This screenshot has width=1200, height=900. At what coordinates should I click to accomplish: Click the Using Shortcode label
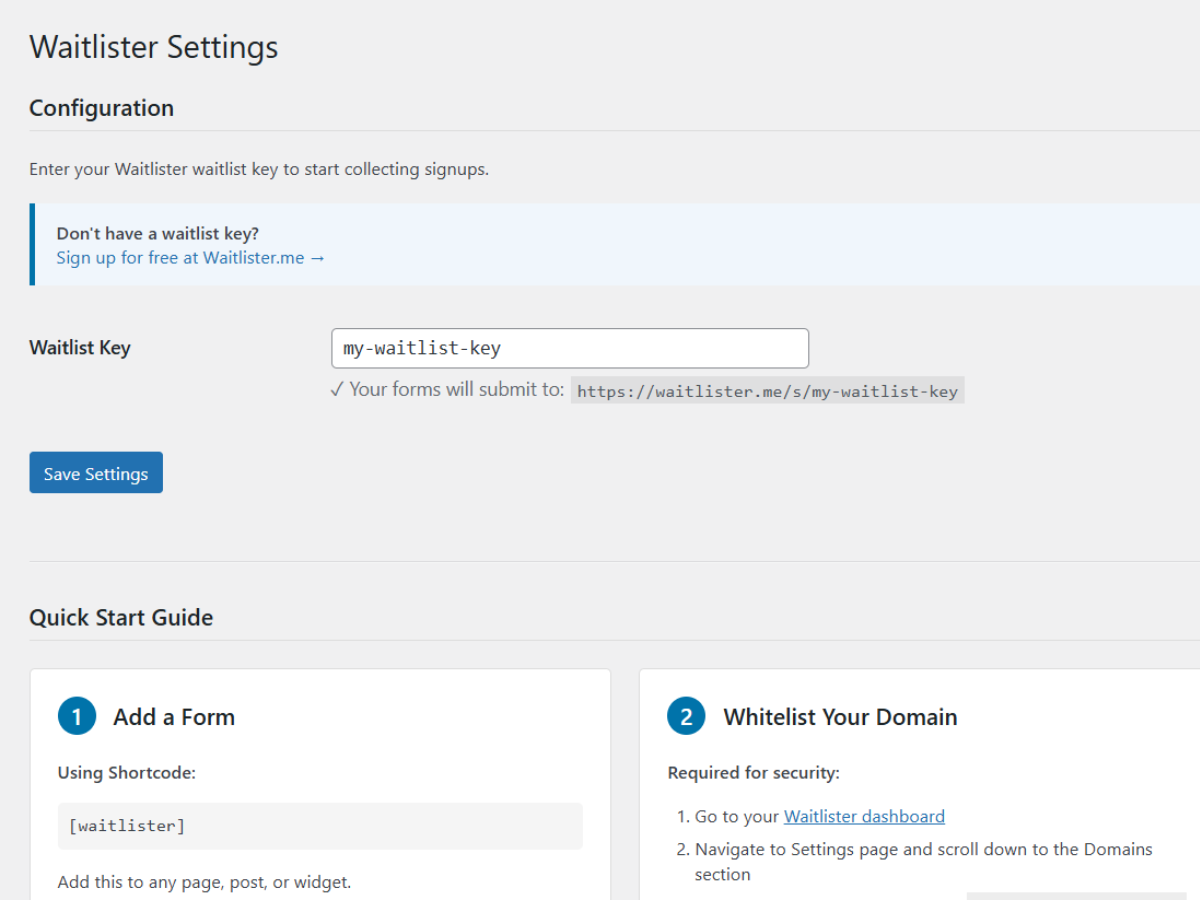tap(126, 773)
